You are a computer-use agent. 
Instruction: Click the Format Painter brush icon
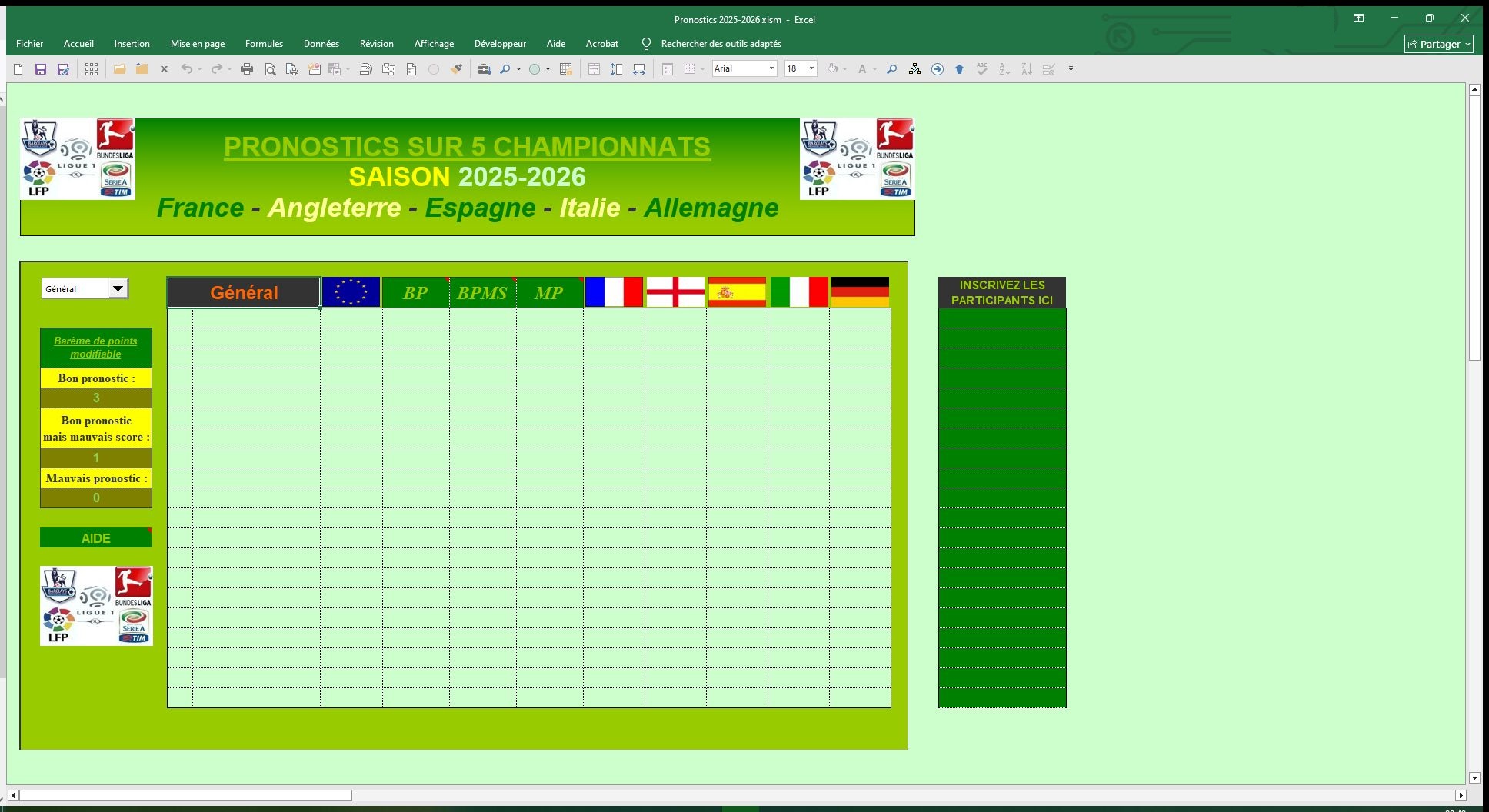point(457,69)
